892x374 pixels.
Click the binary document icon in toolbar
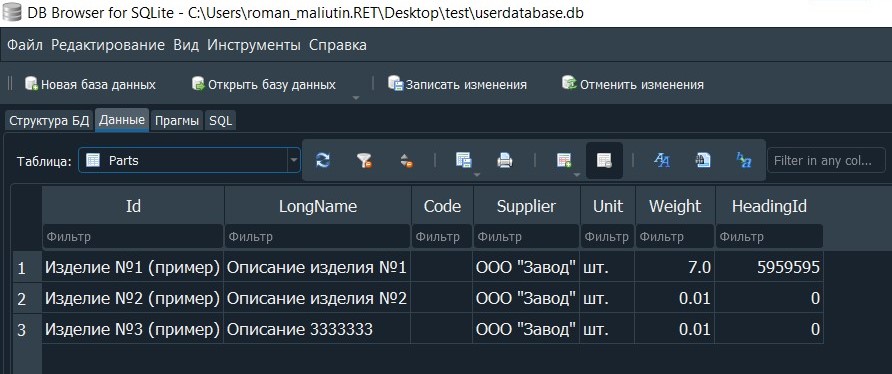[x=703, y=161]
